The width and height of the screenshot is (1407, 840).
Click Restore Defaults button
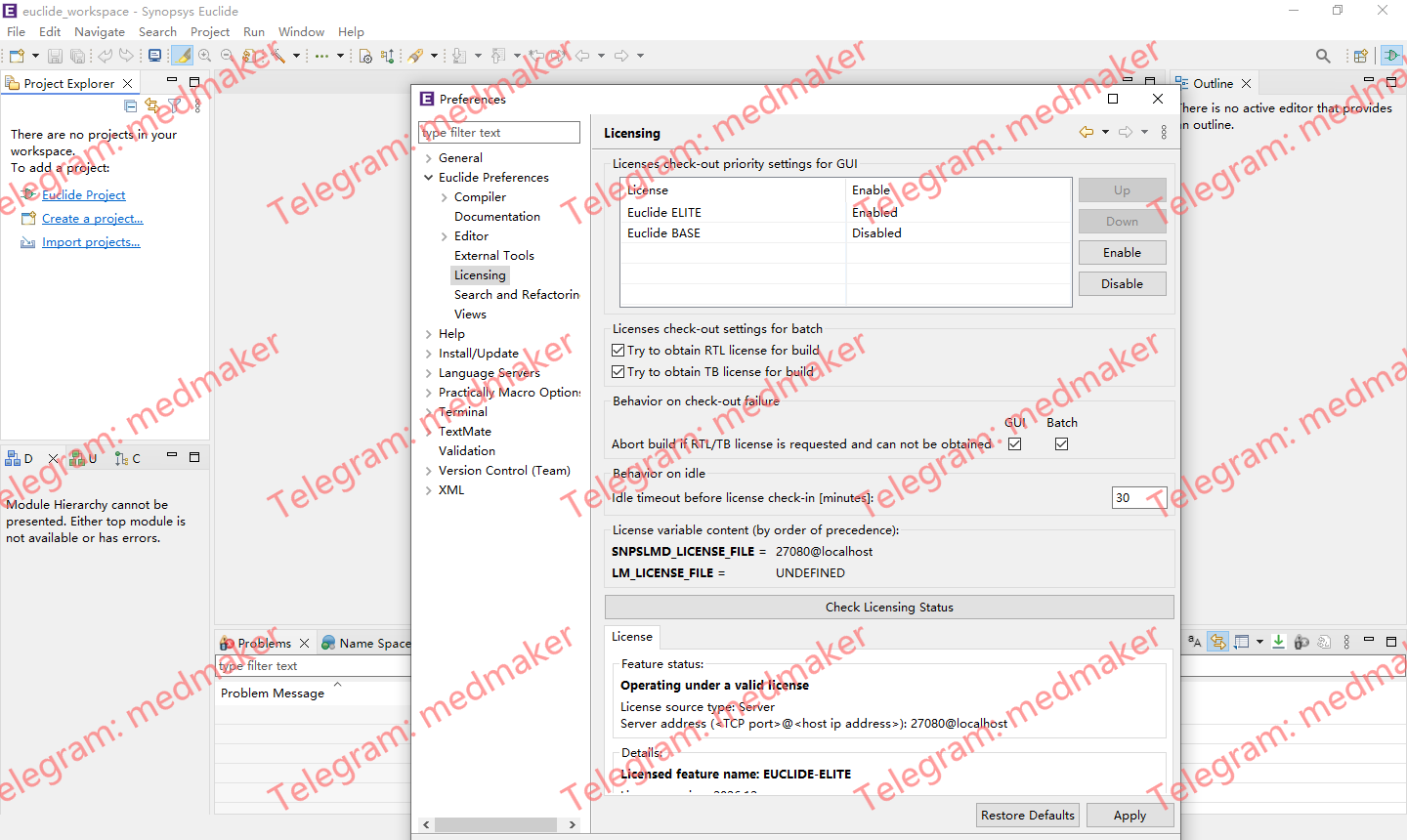(1028, 816)
